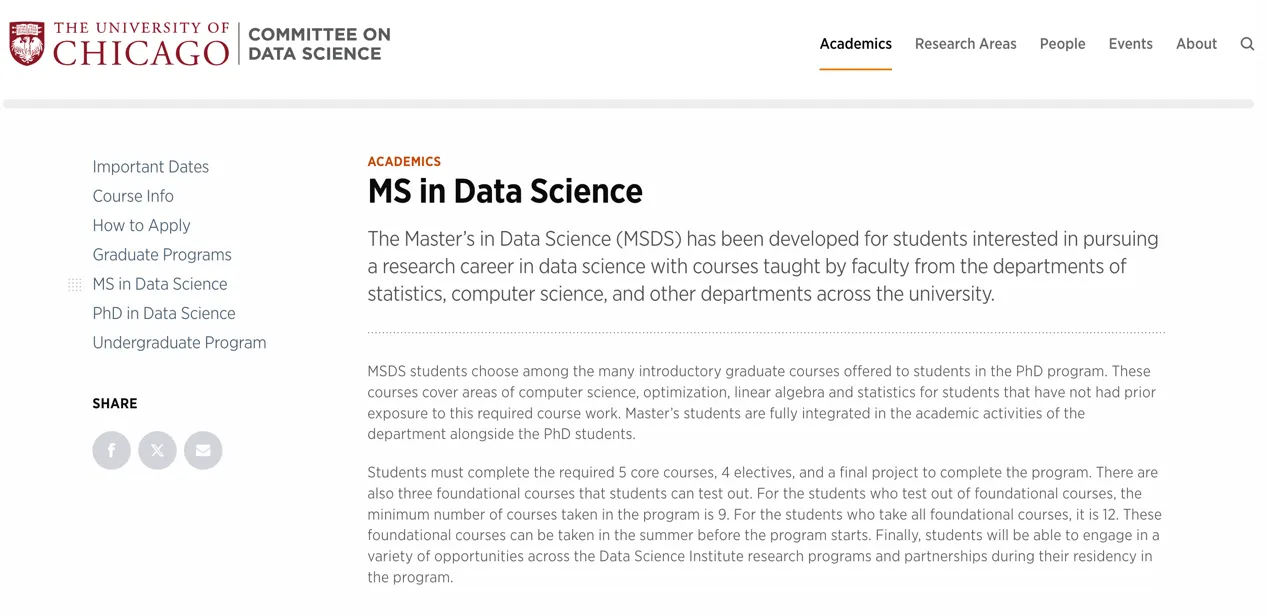The image size is (1268, 616).
Task: Click MS in Data Science sidebar link
Action: (160, 284)
